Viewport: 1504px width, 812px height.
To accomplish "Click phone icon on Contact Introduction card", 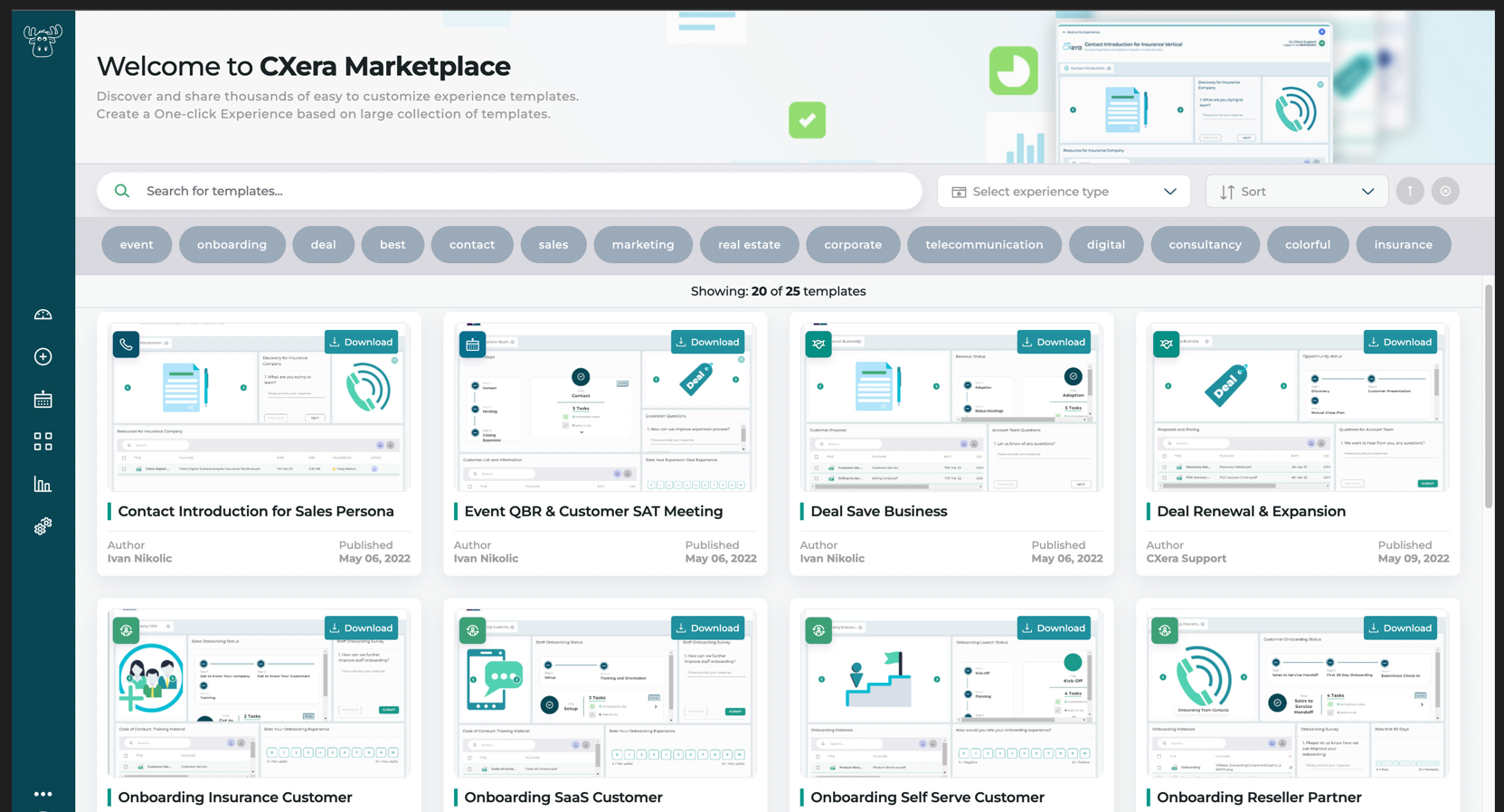I will (126, 345).
